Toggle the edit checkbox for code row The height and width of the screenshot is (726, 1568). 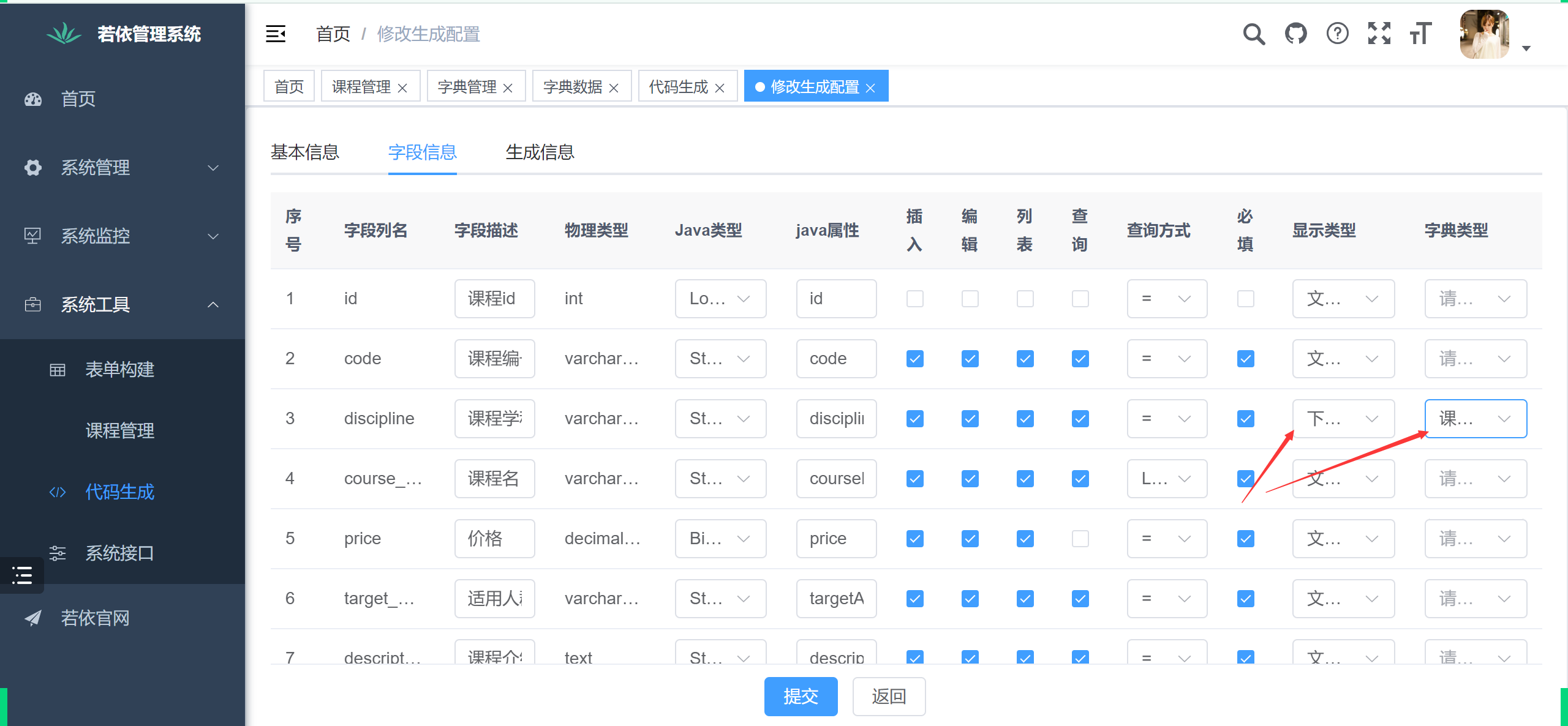coord(970,359)
